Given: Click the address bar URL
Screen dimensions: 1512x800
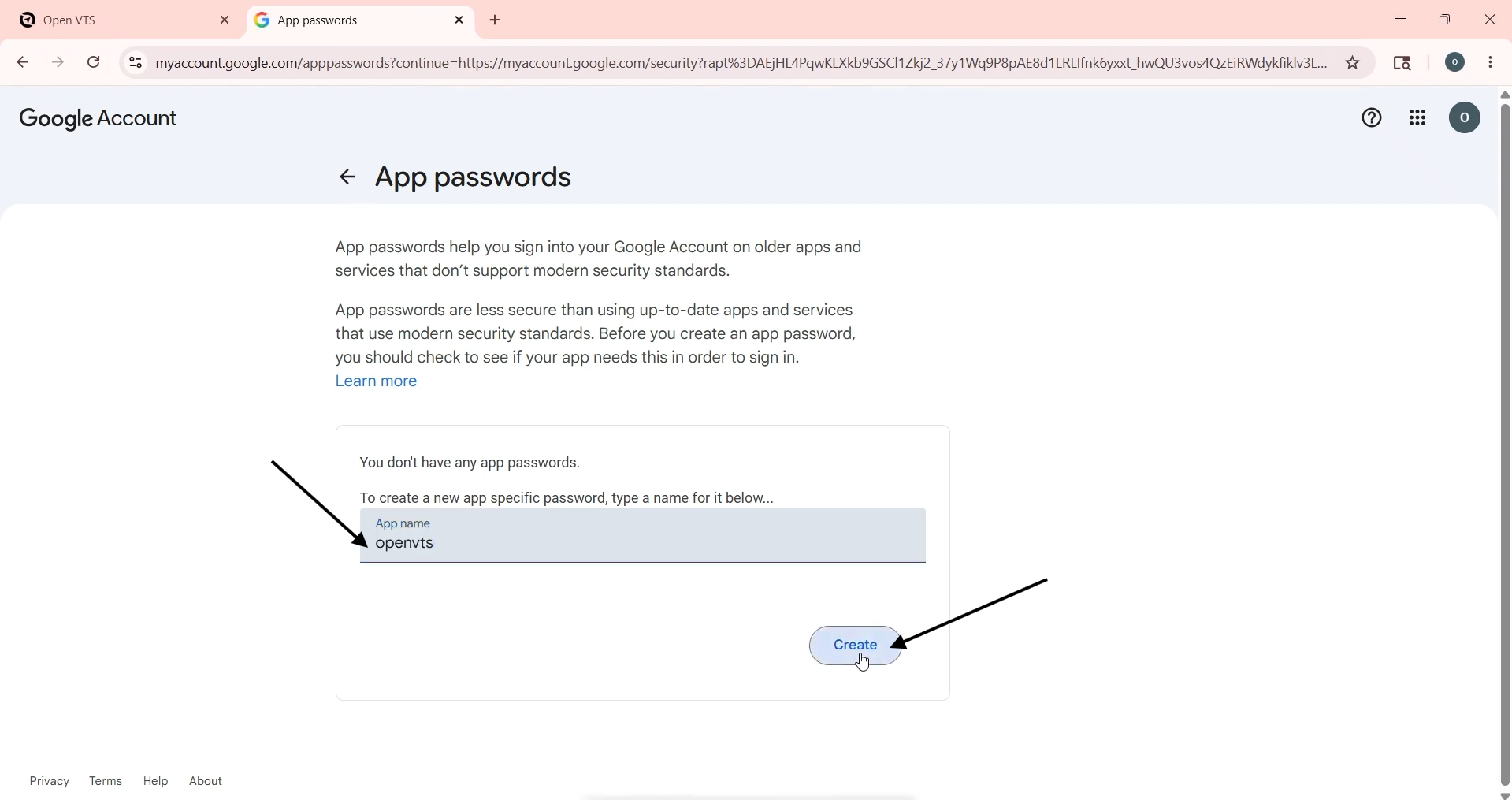Looking at the screenshot, I should (741, 63).
